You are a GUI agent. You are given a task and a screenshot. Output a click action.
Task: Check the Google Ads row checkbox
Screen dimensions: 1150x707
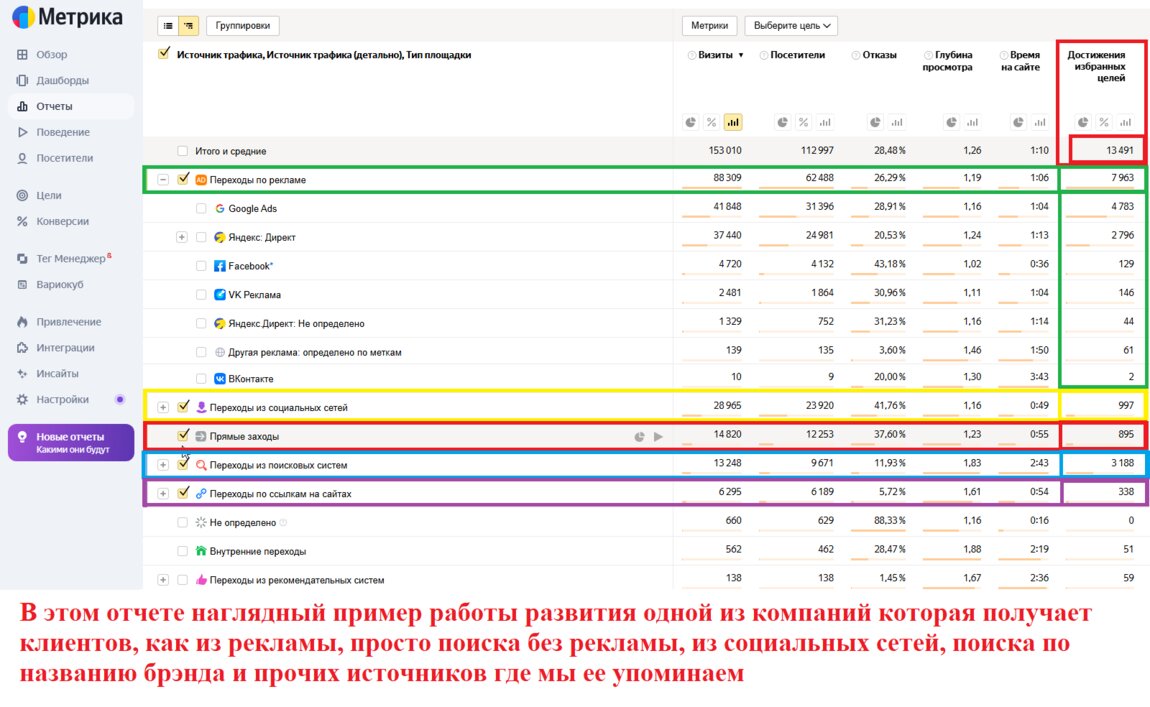tap(201, 209)
